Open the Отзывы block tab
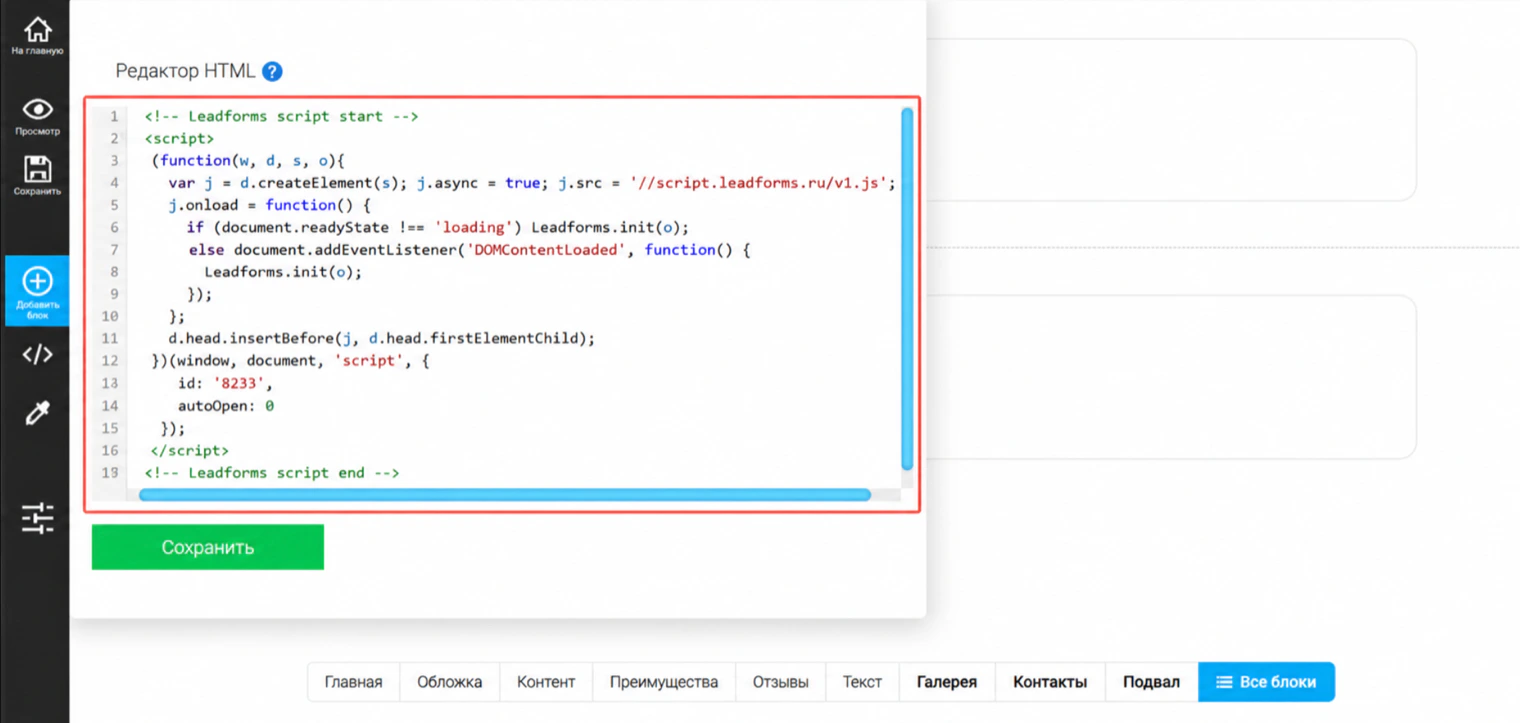Viewport: 1520px width, 723px height. point(780,682)
